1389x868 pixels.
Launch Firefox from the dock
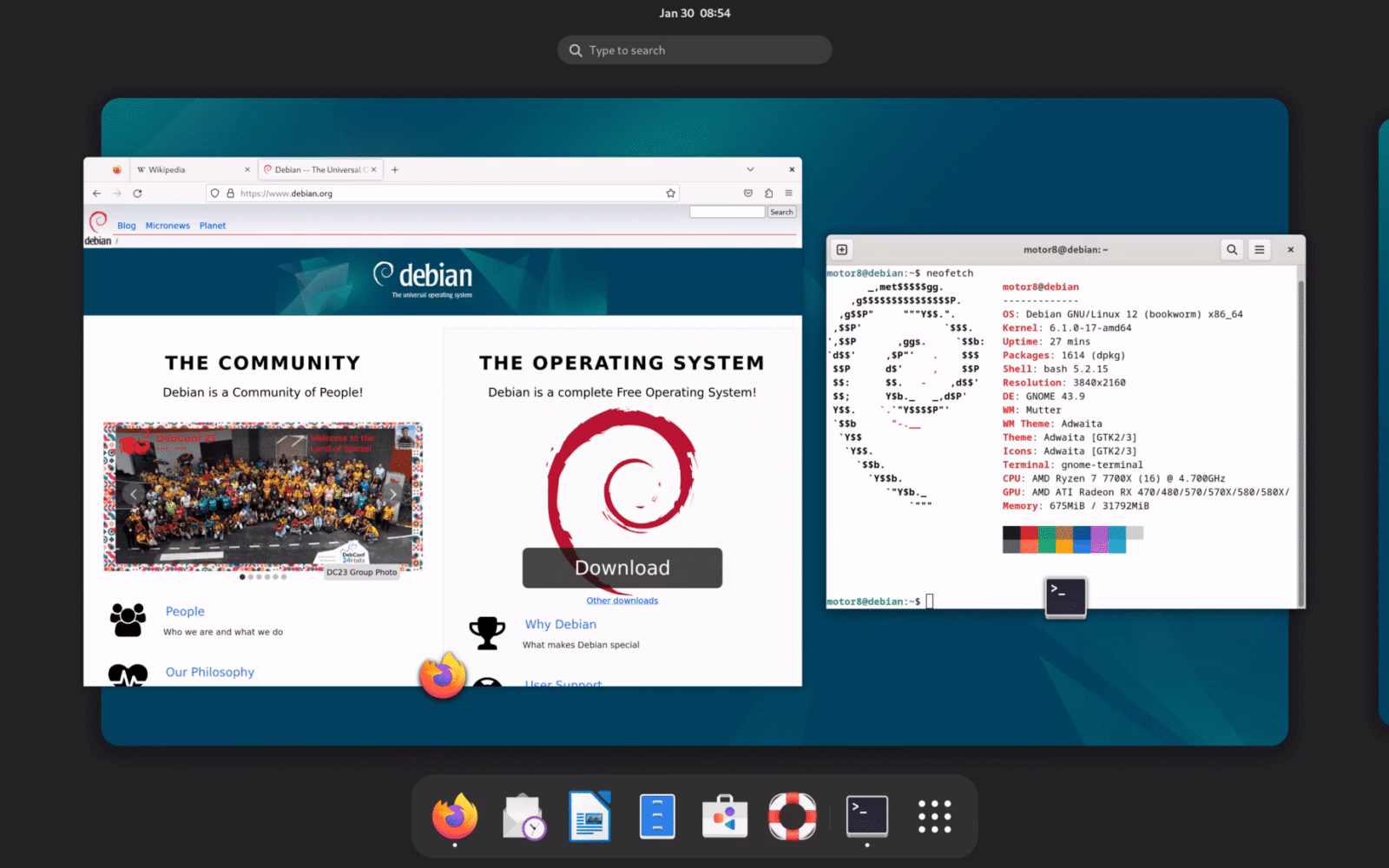coord(455,817)
